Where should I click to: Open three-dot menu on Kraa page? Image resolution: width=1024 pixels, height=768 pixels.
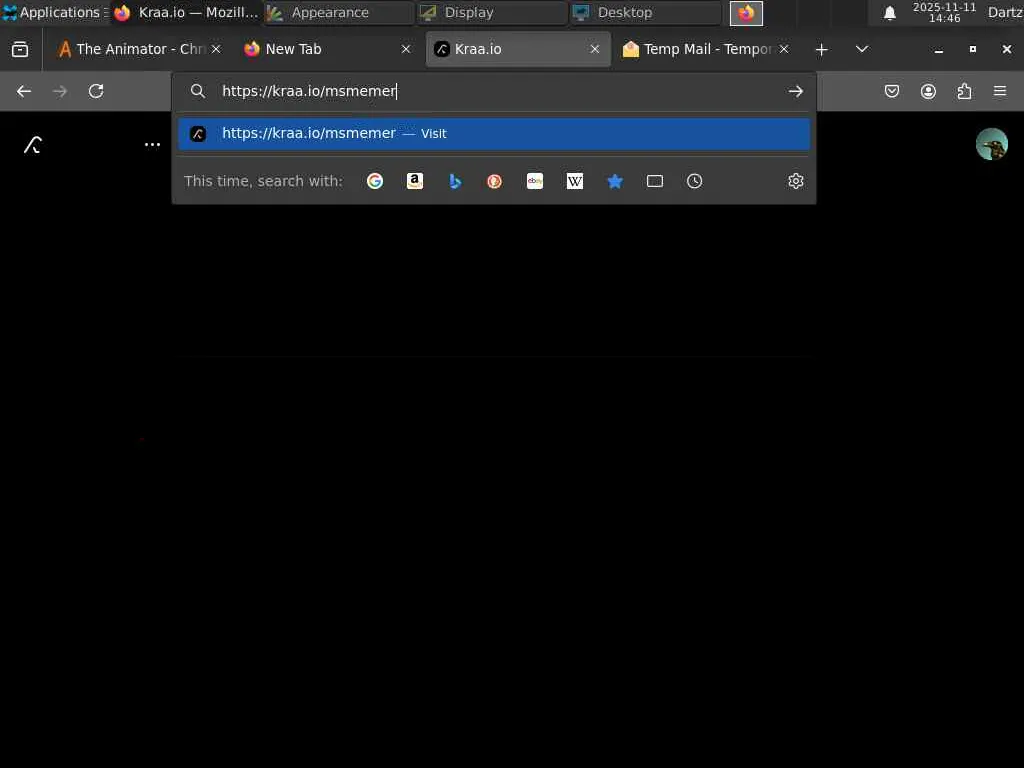point(152,144)
